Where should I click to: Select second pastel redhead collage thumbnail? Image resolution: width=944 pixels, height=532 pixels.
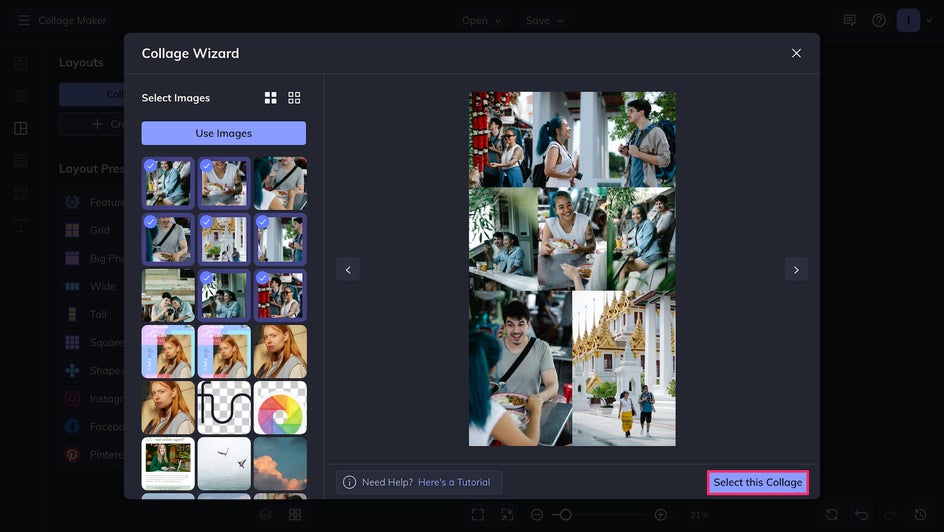tap(224, 351)
